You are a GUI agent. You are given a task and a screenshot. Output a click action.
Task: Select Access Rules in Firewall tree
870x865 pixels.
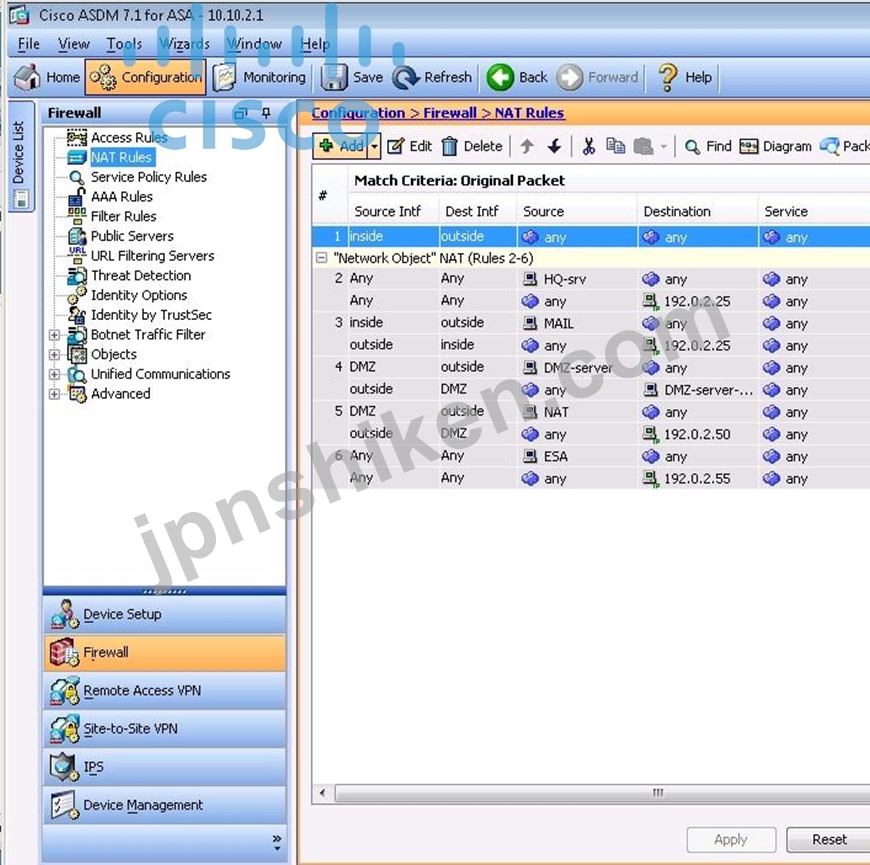[129, 137]
